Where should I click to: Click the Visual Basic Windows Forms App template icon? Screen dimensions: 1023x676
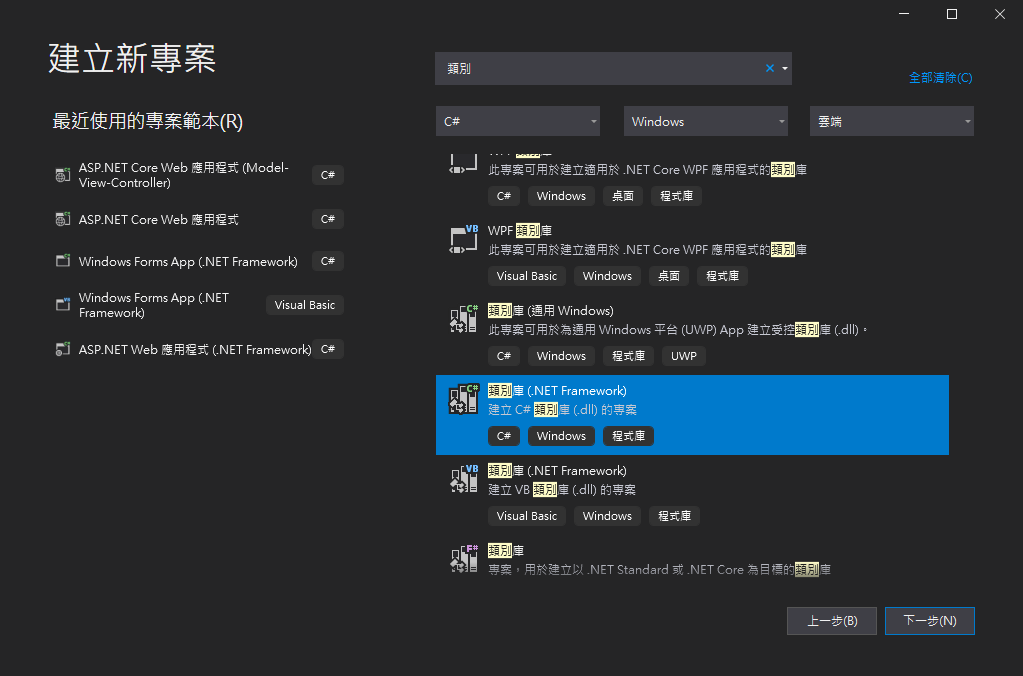63,305
